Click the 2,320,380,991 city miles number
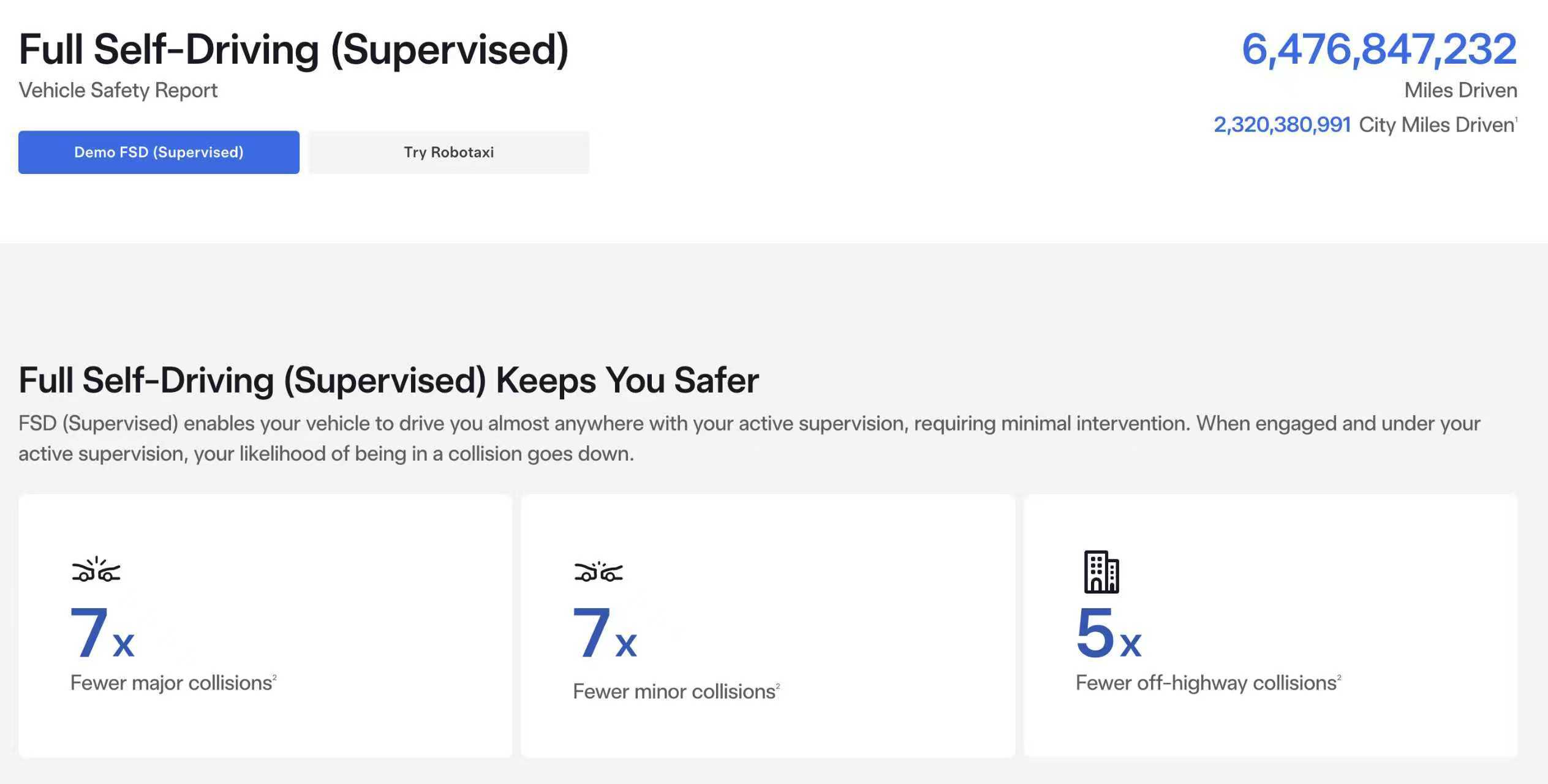 click(1282, 125)
